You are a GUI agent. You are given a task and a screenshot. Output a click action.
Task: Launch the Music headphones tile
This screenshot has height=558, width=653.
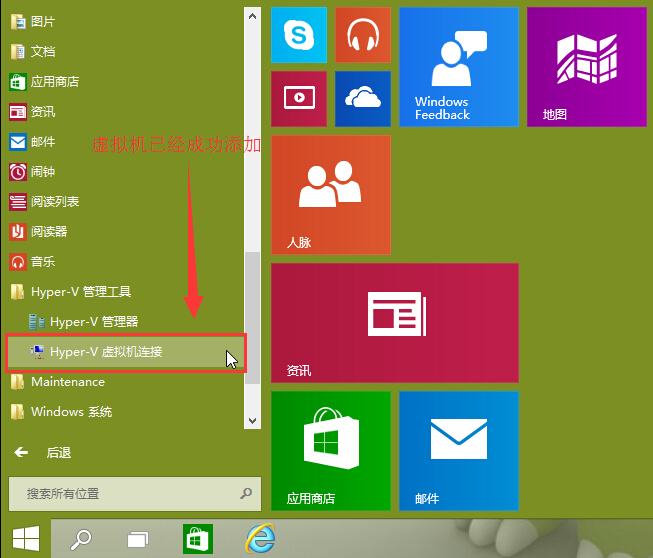pyautogui.click(x=362, y=36)
